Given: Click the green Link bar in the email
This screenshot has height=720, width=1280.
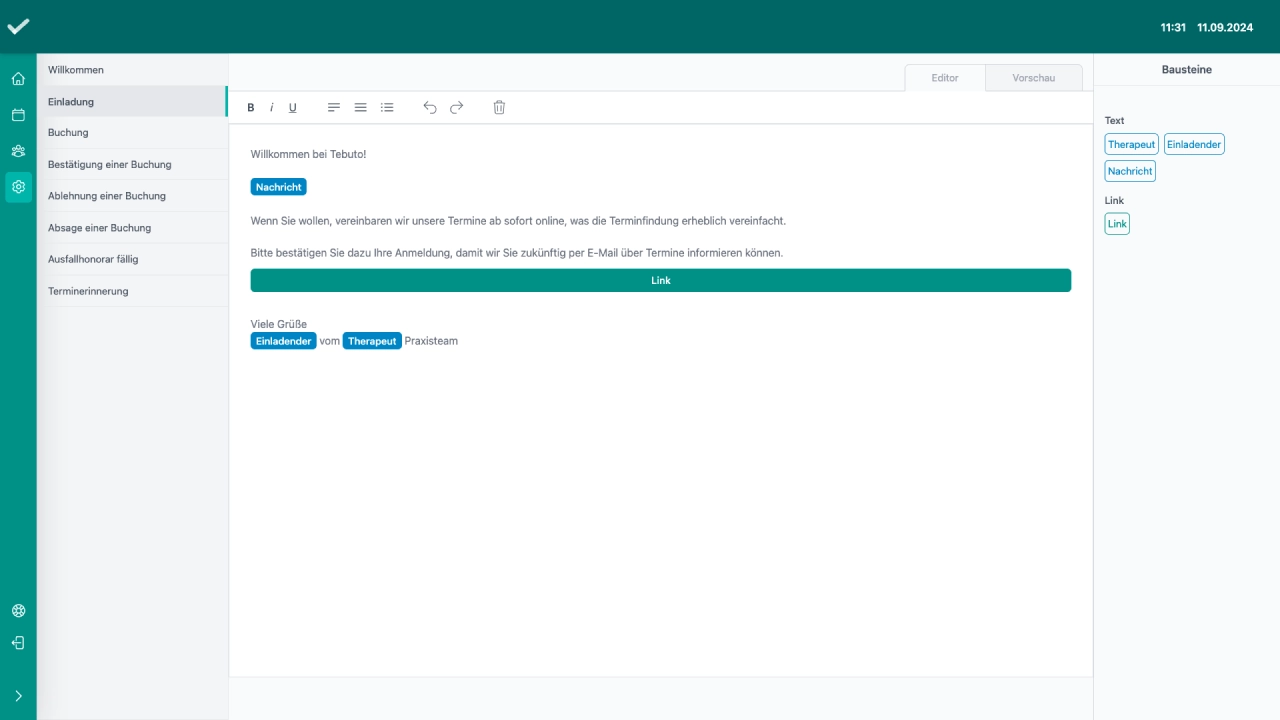Looking at the screenshot, I should coord(660,281).
